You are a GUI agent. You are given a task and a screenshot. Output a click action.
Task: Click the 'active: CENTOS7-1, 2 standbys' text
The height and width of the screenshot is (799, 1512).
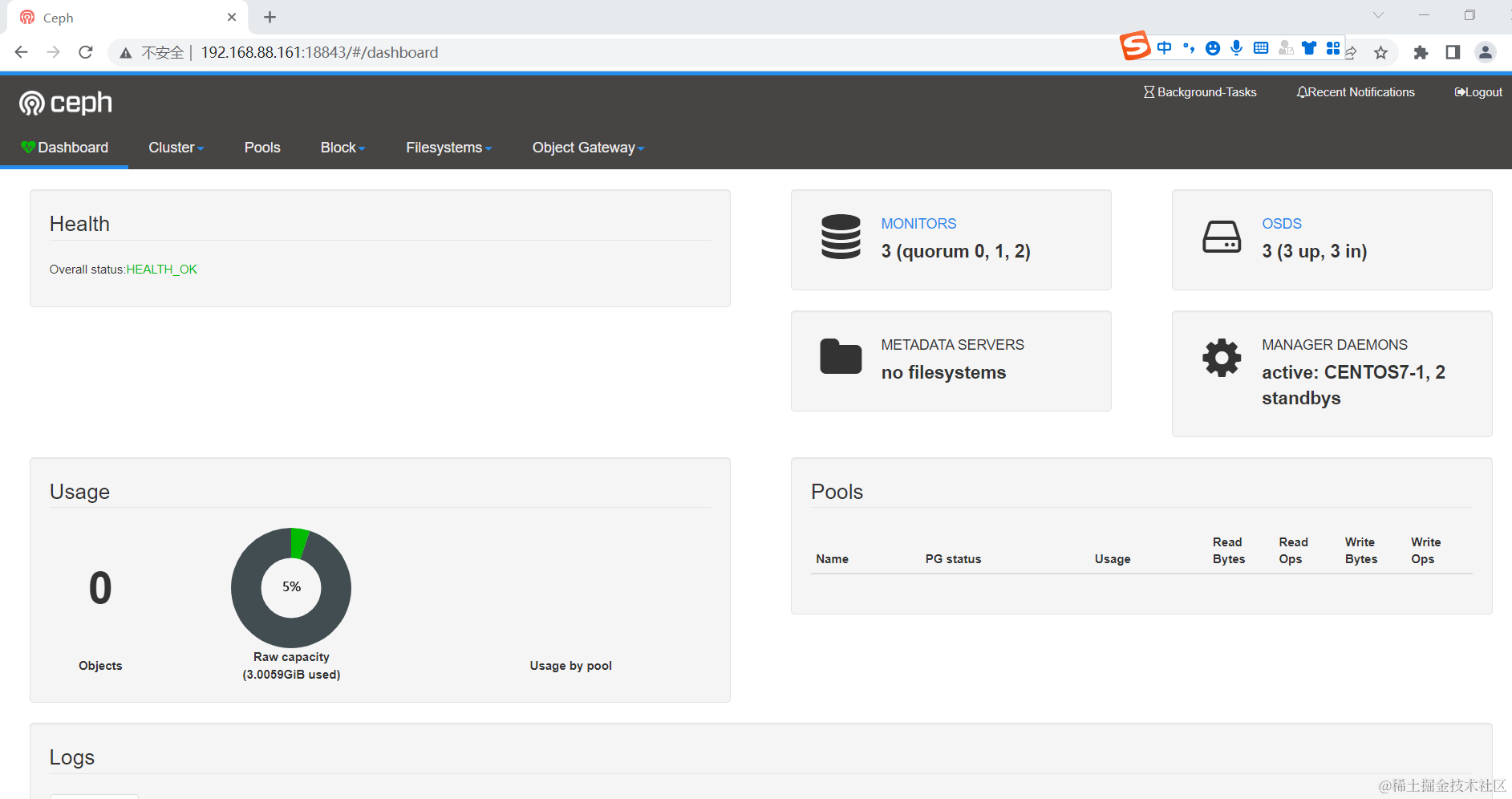1353,385
